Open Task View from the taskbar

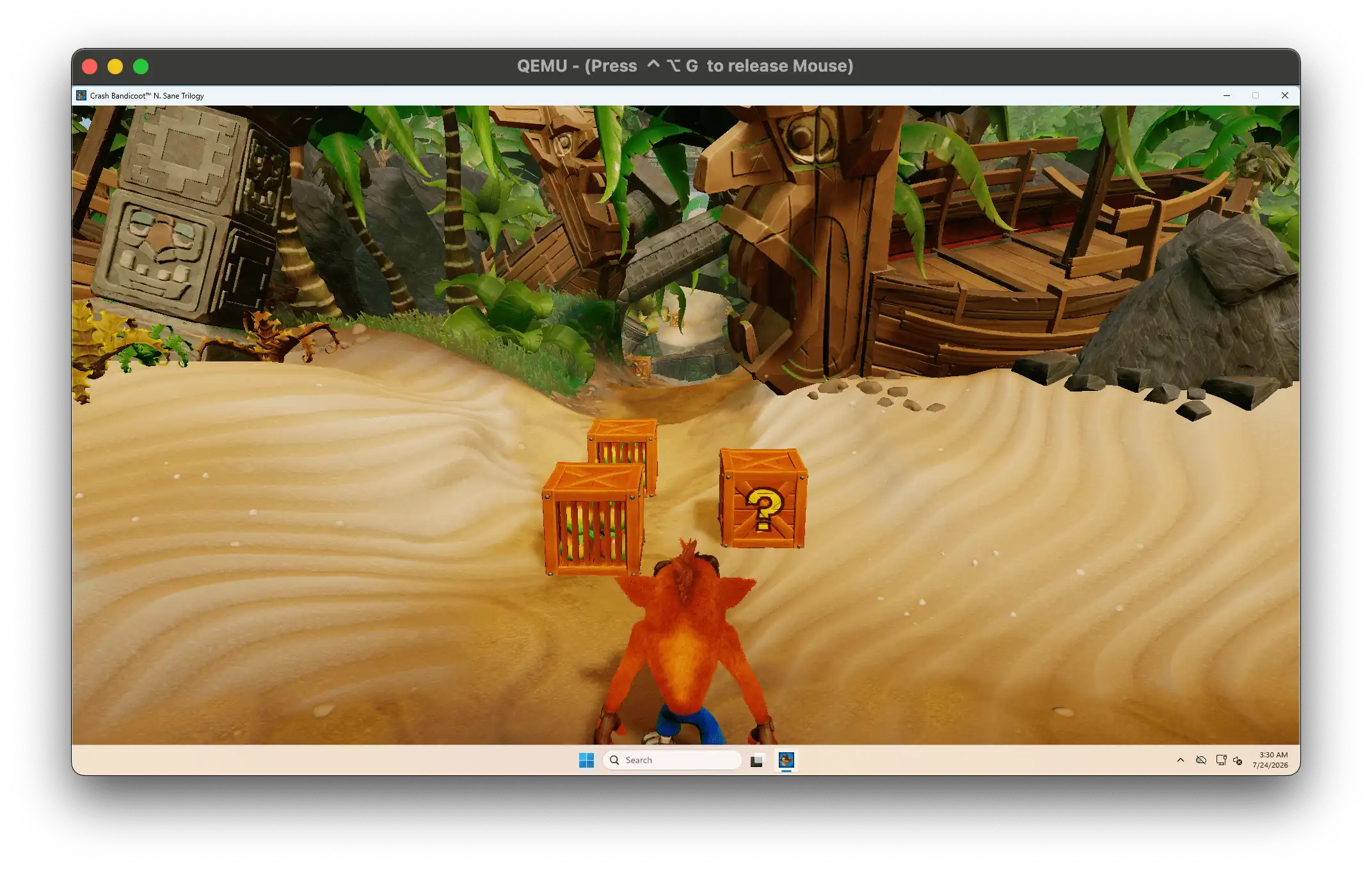tap(756, 760)
